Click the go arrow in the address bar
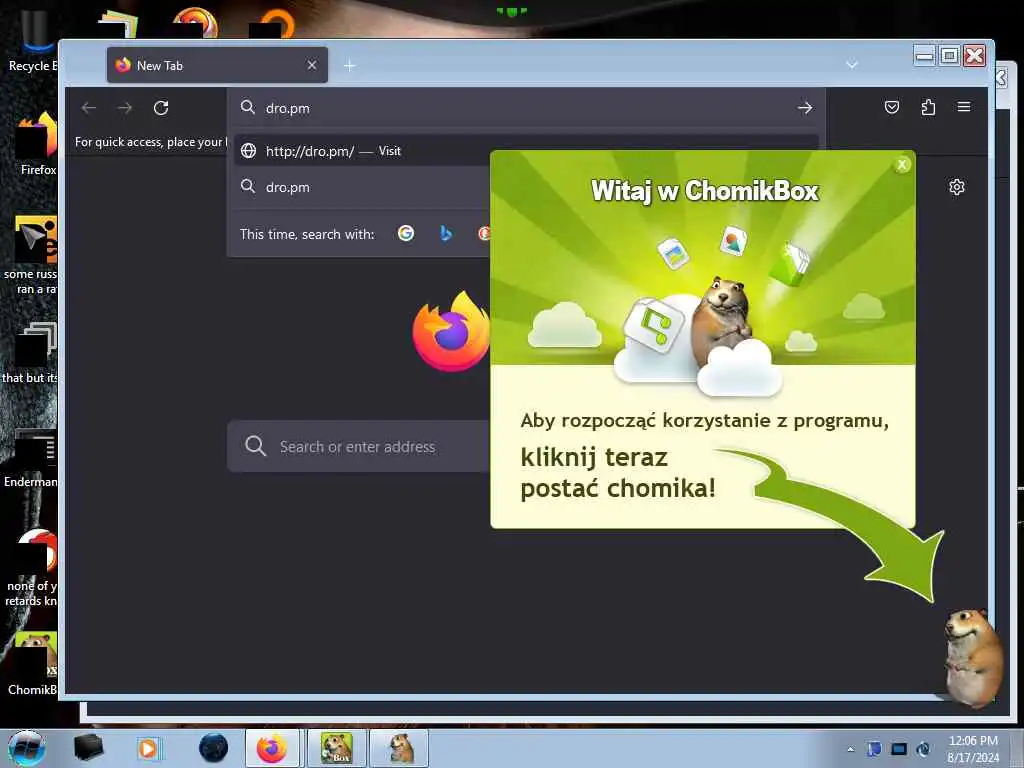The height and width of the screenshot is (768, 1024). tap(805, 108)
